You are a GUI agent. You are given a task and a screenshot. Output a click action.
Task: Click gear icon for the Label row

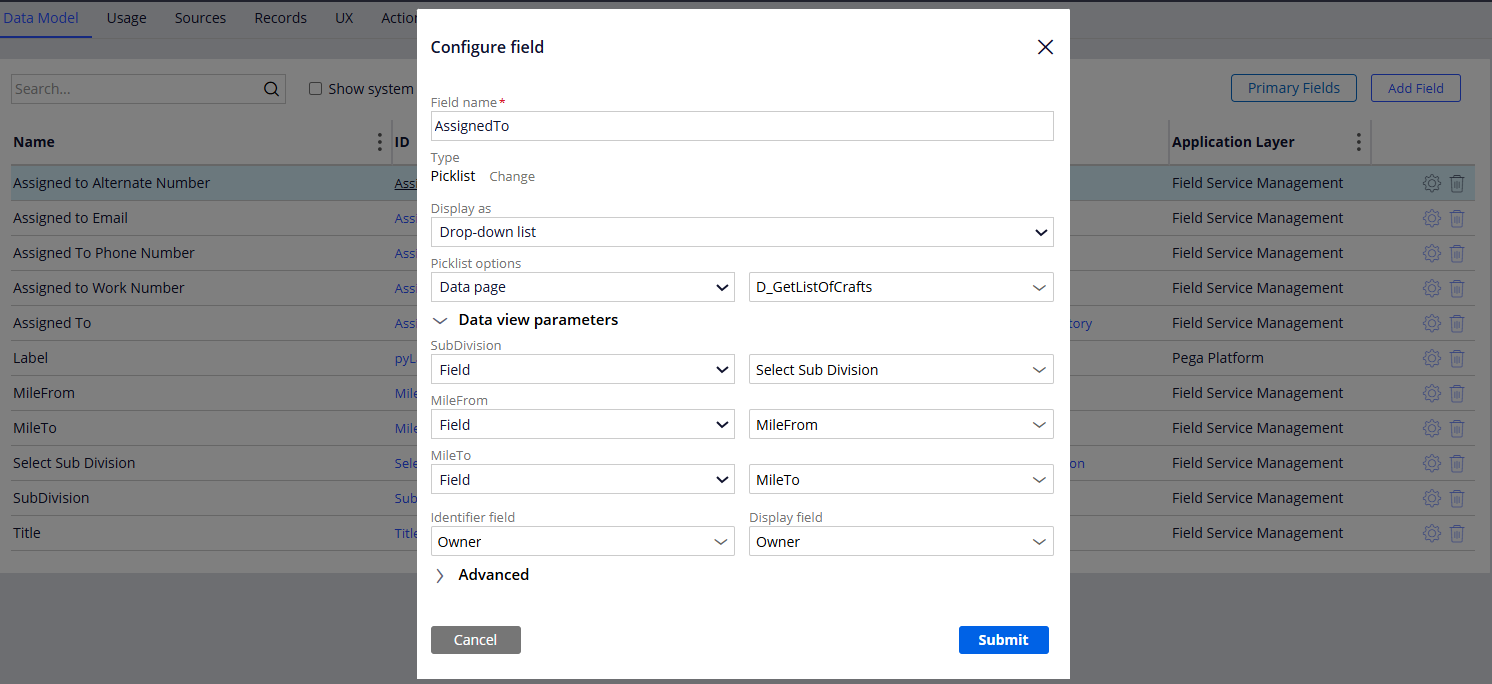coord(1431,358)
